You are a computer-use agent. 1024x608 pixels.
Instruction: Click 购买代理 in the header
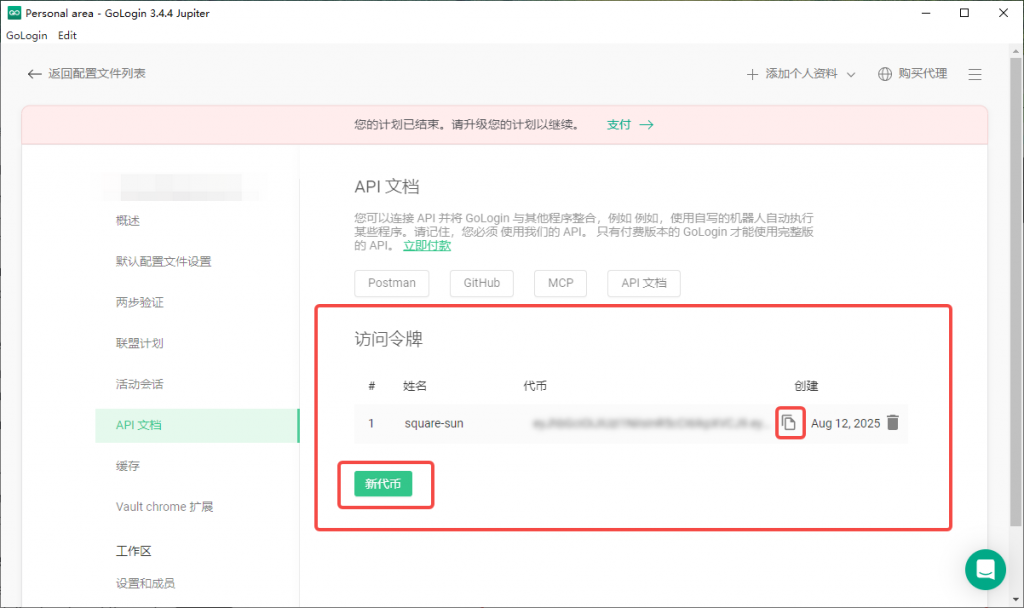[x=923, y=74]
